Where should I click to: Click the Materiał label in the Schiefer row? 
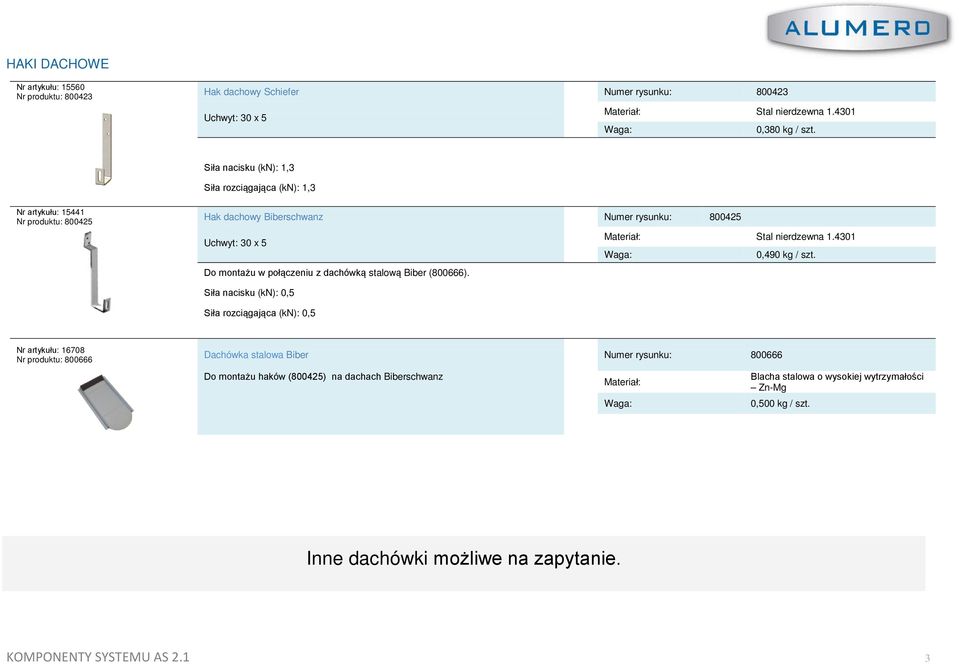coord(622,111)
